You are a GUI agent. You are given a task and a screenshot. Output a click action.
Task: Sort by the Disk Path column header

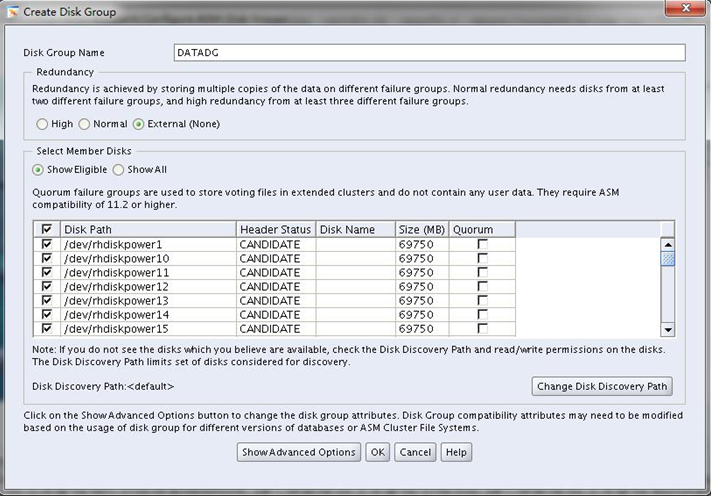tap(148, 229)
